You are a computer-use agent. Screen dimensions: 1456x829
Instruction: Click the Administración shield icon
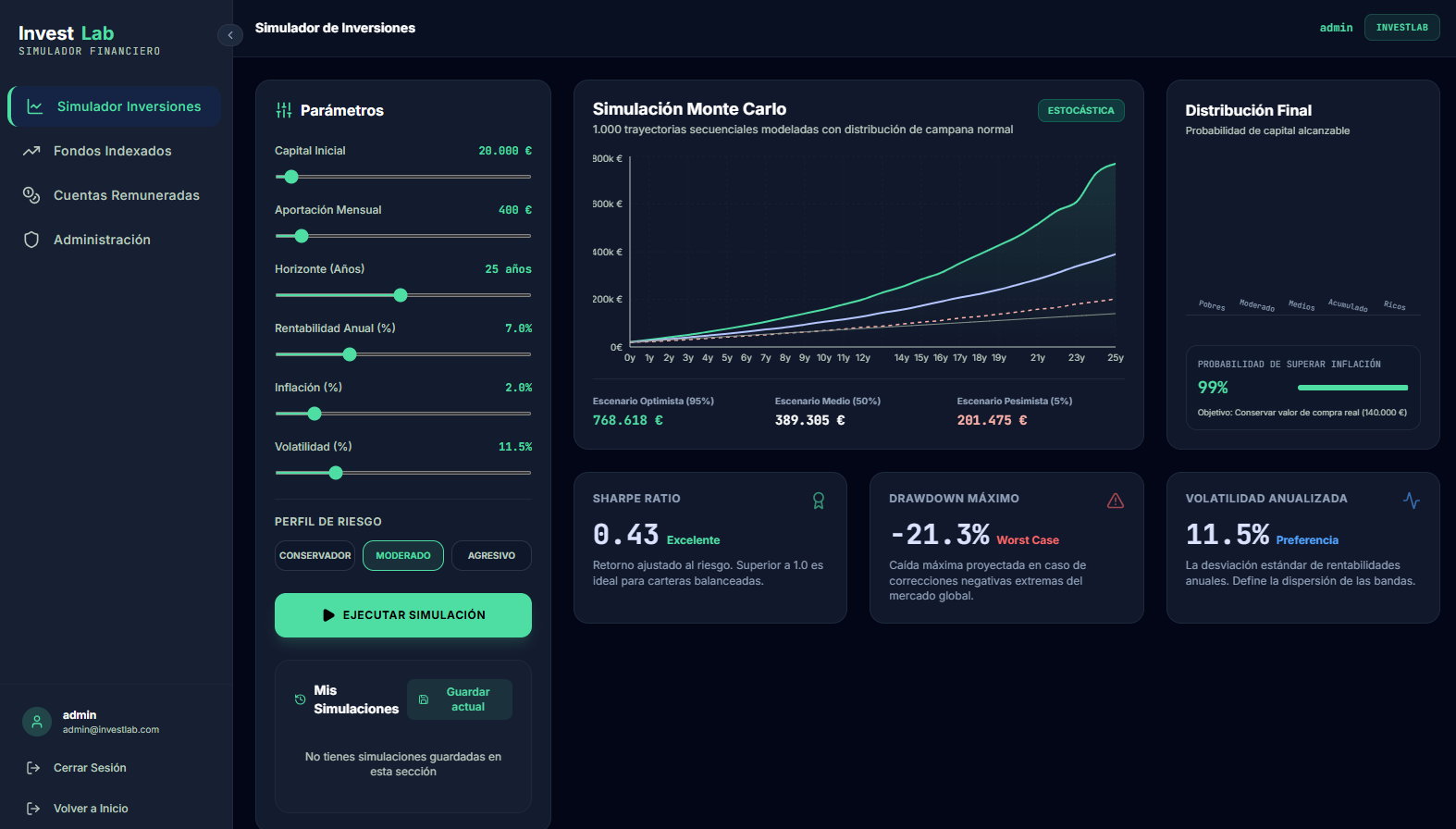click(x=31, y=240)
